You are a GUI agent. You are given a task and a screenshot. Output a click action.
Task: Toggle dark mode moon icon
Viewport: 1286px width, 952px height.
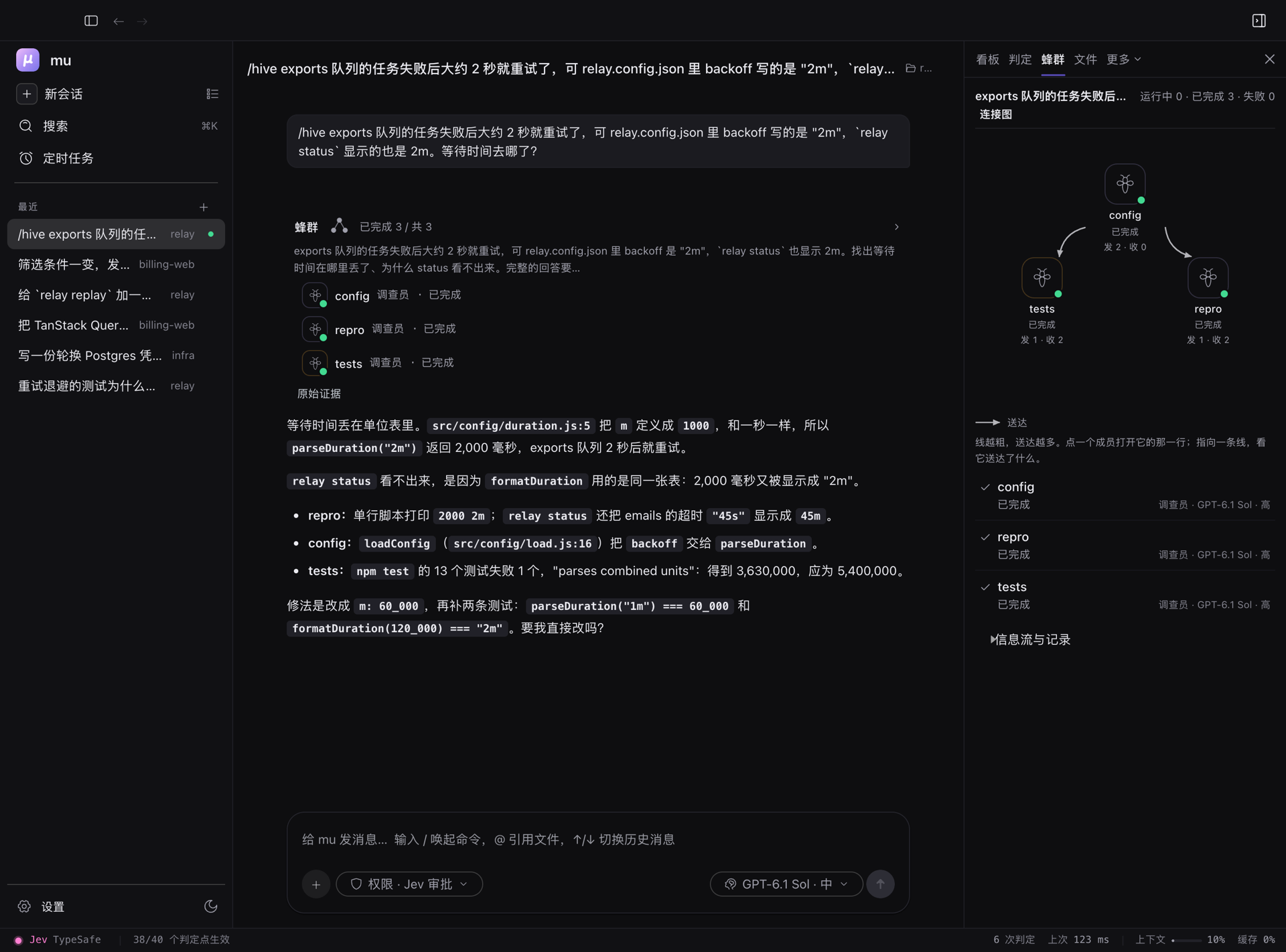tap(210, 906)
